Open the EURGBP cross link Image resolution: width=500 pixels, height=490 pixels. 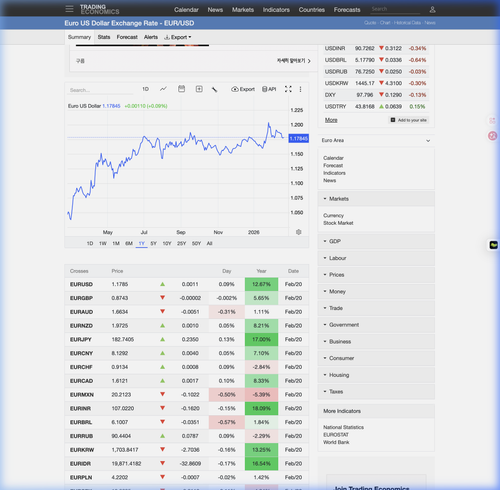81,298
